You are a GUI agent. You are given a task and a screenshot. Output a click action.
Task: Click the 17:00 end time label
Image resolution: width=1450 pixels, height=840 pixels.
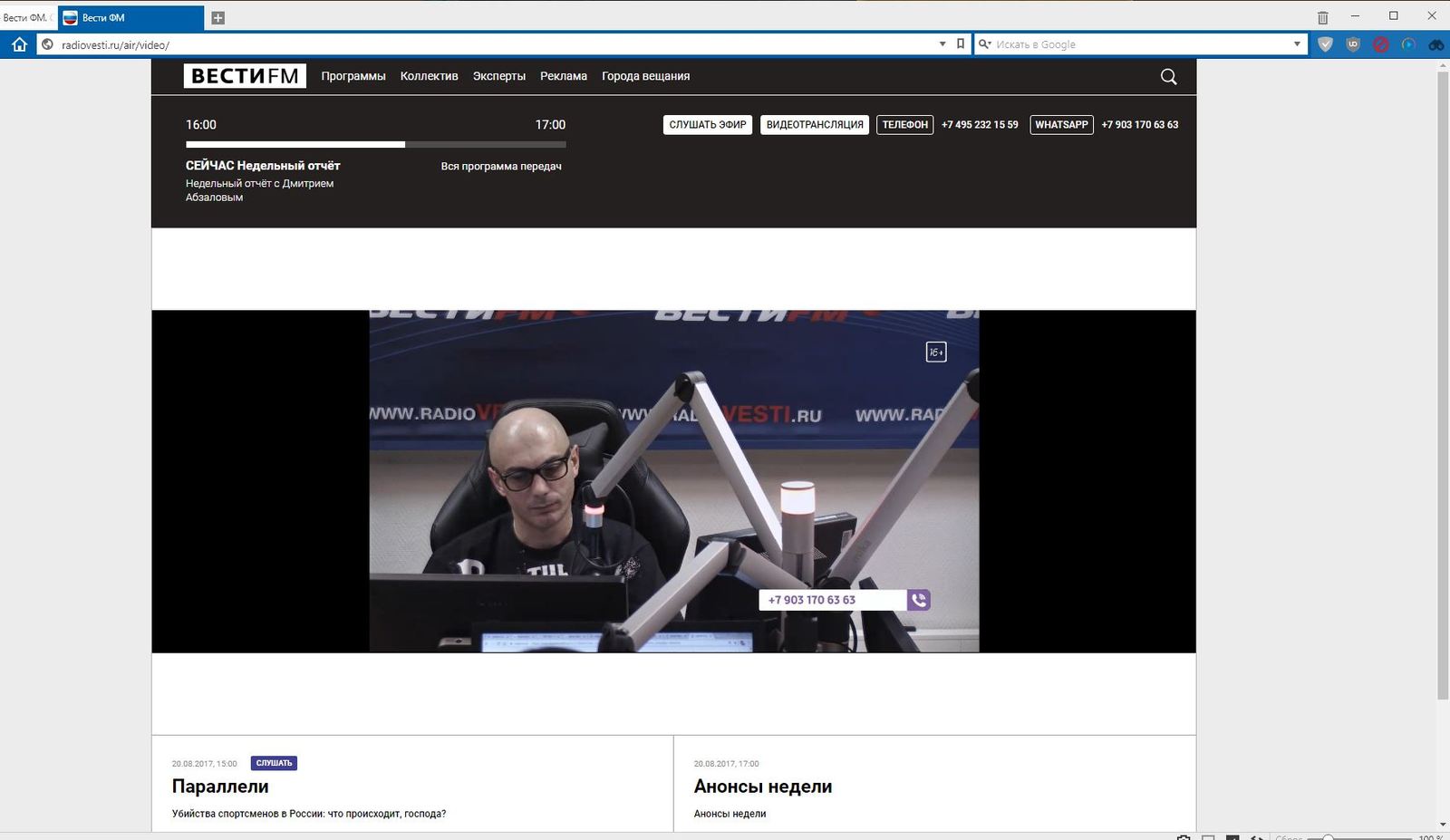click(550, 125)
